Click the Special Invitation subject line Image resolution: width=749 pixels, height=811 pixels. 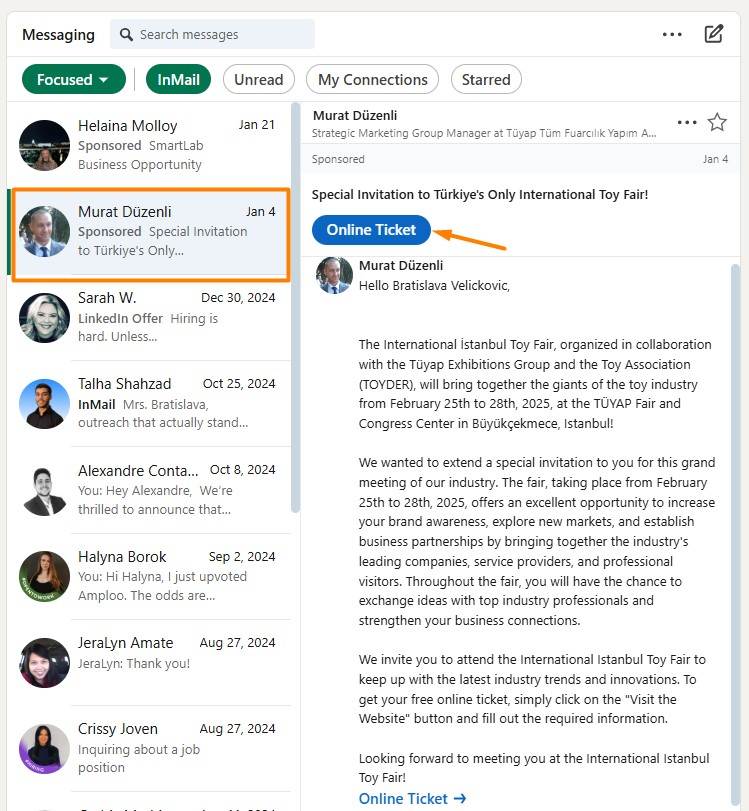(x=480, y=194)
